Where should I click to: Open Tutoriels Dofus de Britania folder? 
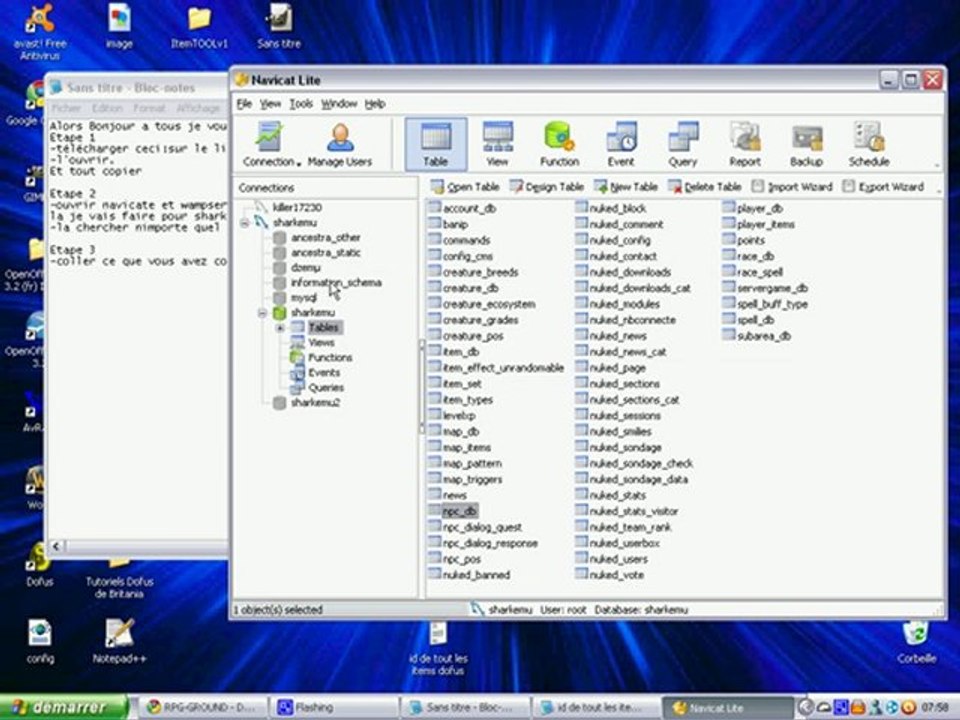[x=119, y=579]
